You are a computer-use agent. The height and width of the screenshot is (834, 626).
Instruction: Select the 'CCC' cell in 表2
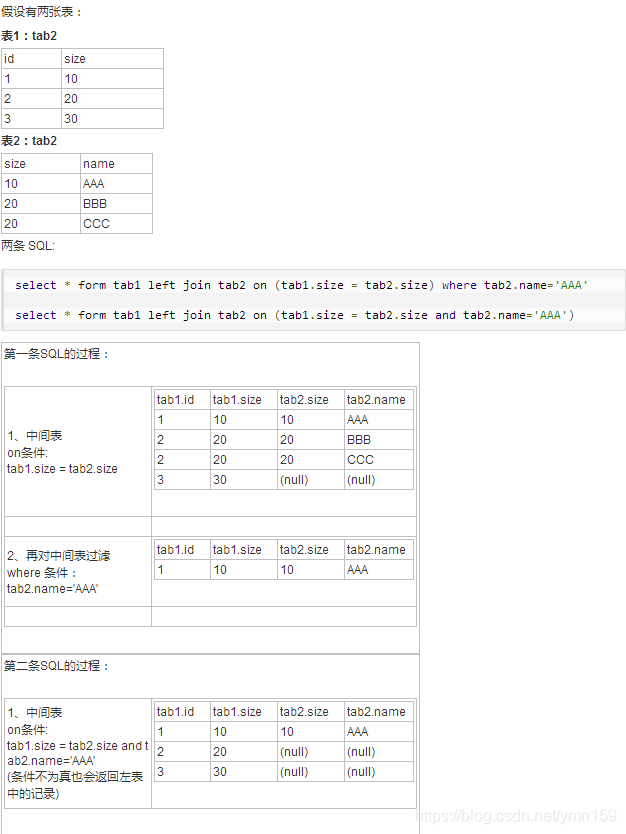tap(116, 224)
